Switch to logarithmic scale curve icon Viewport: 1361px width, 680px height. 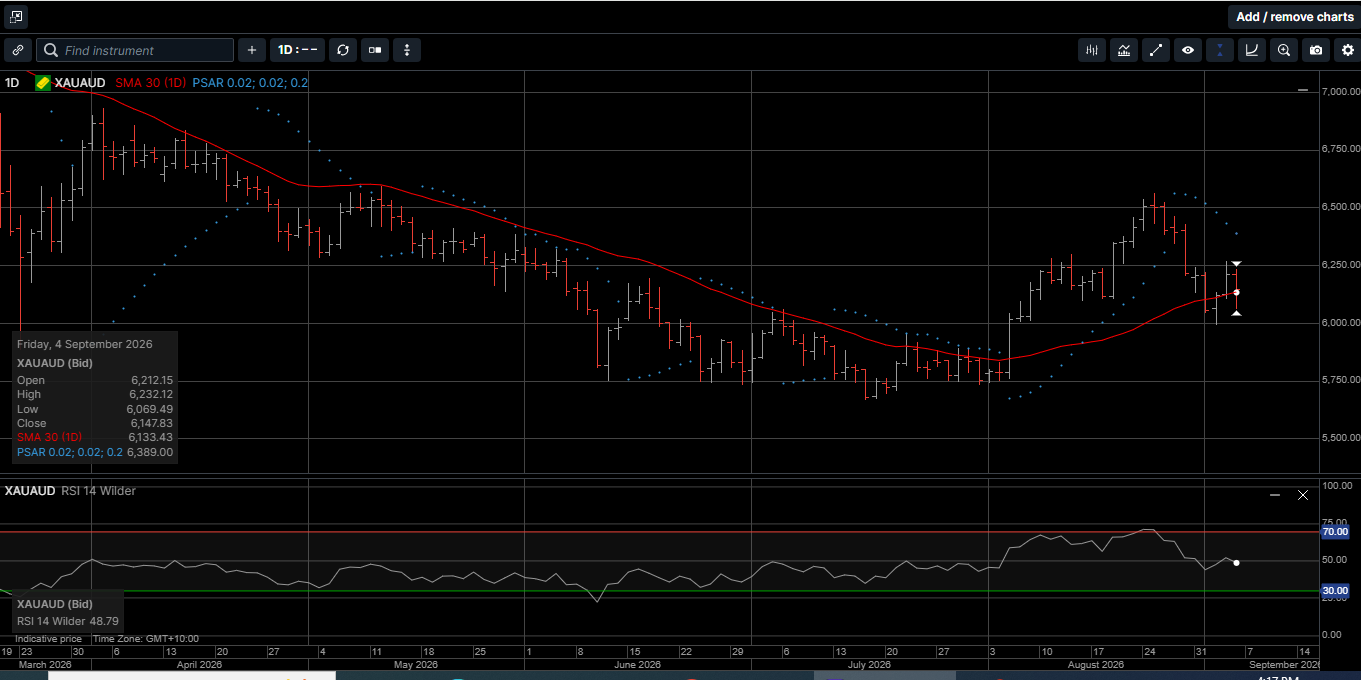click(1252, 50)
